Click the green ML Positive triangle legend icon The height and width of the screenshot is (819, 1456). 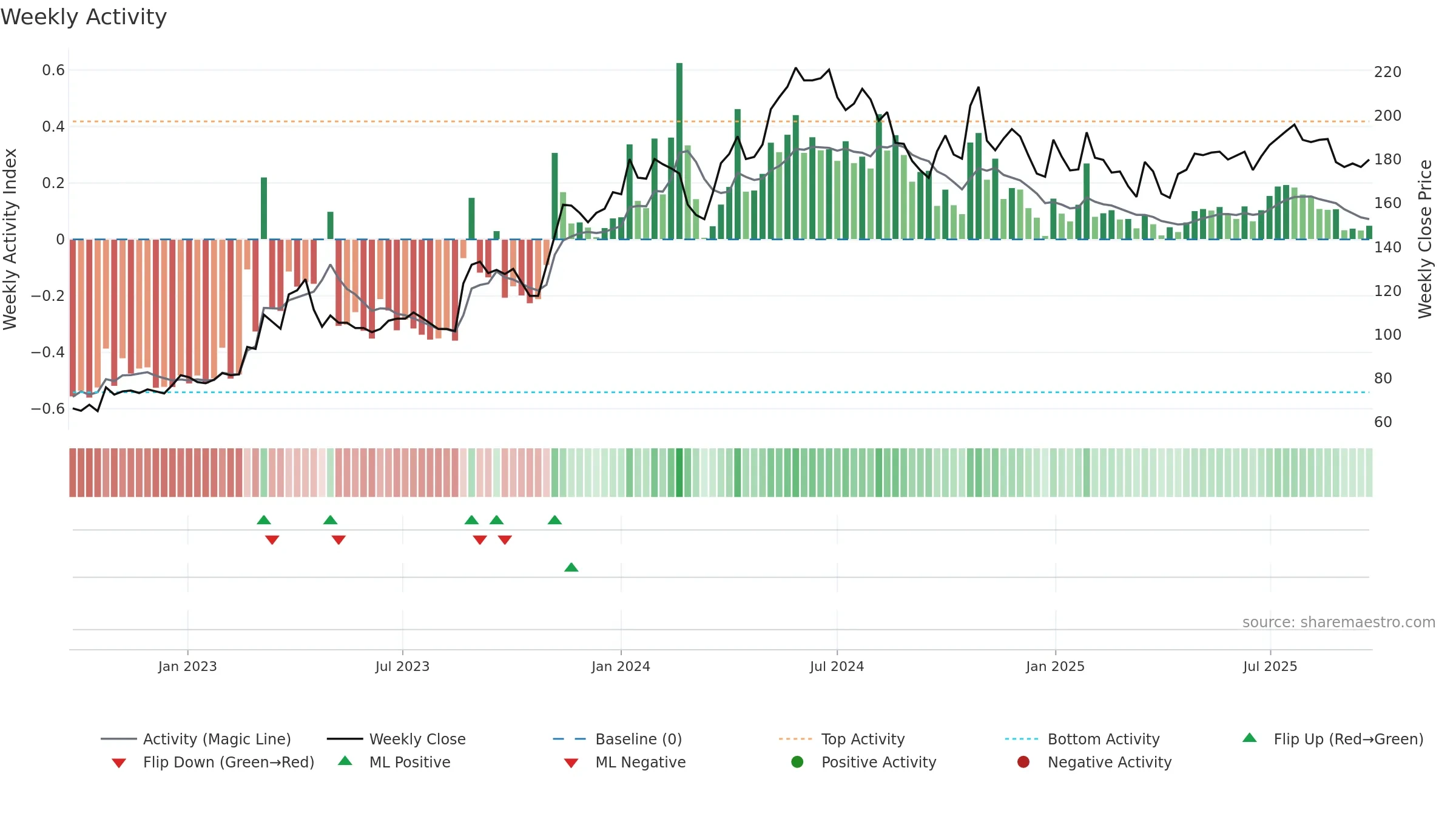tap(345, 761)
